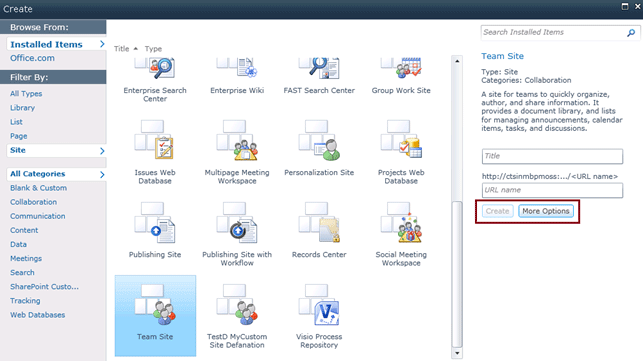The width and height of the screenshot is (643, 361).
Task: Click the Team Site heading in details pane
Action: point(502,56)
